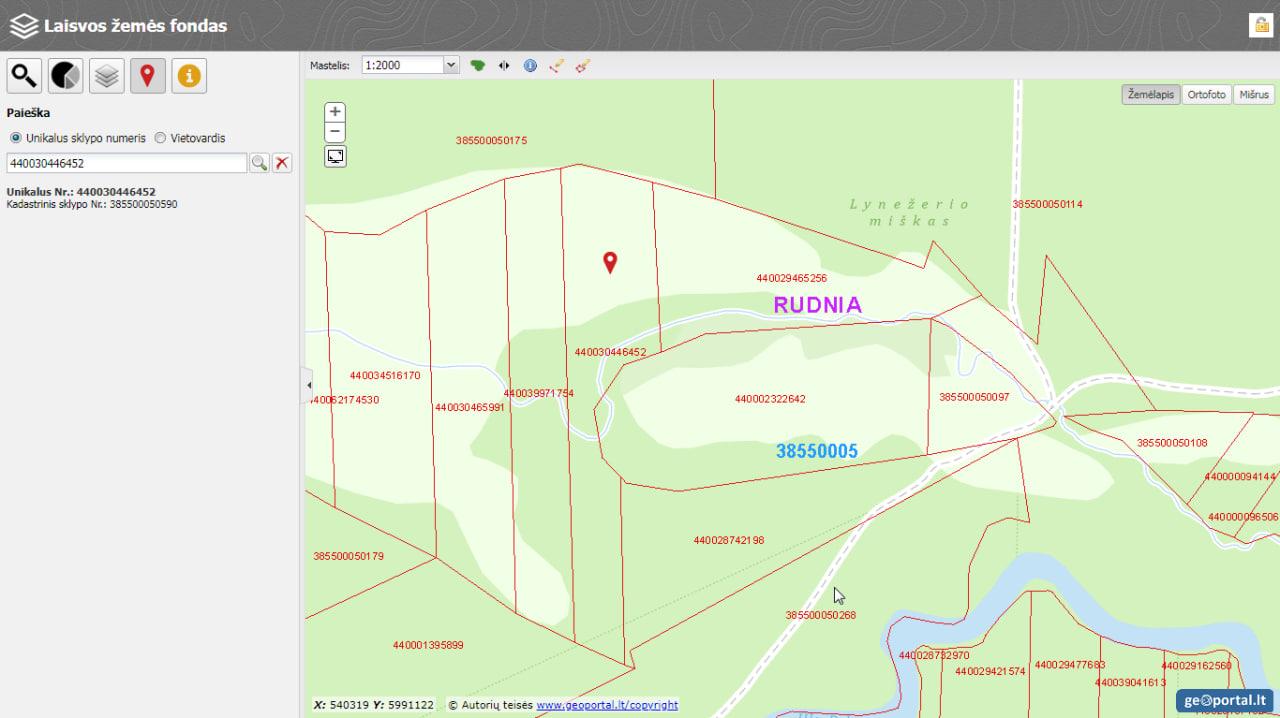Select the Vietovardis radio option
1280x718 pixels.
(x=160, y=138)
